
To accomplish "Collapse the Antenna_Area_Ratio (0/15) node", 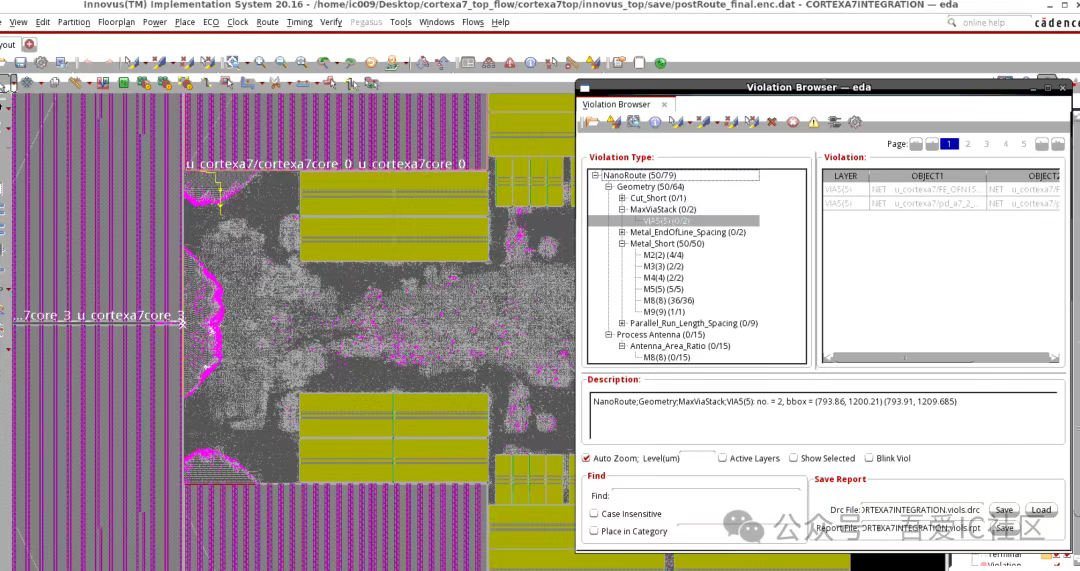I will [x=622, y=346].
